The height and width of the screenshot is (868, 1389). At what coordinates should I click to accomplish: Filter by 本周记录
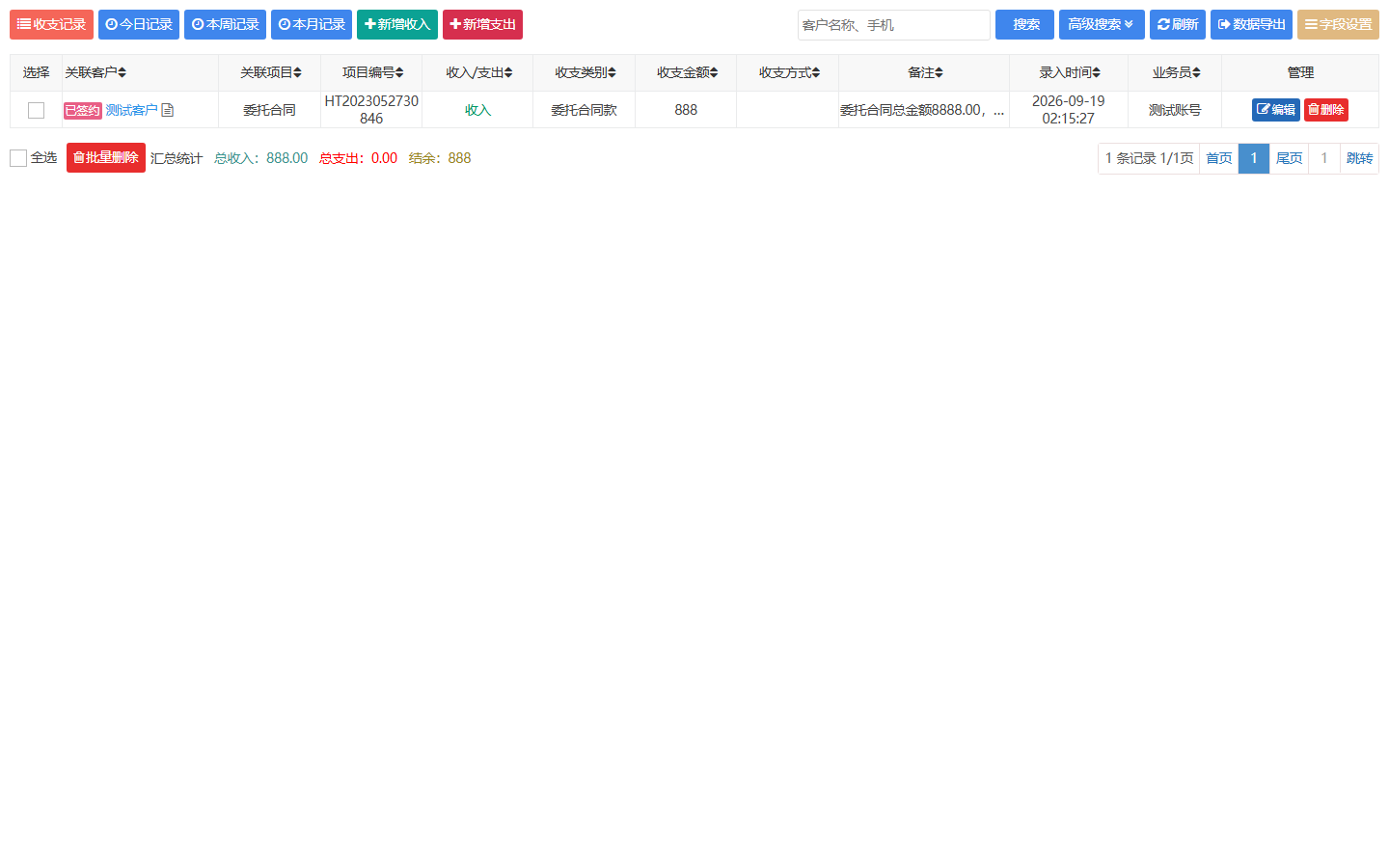click(225, 24)
